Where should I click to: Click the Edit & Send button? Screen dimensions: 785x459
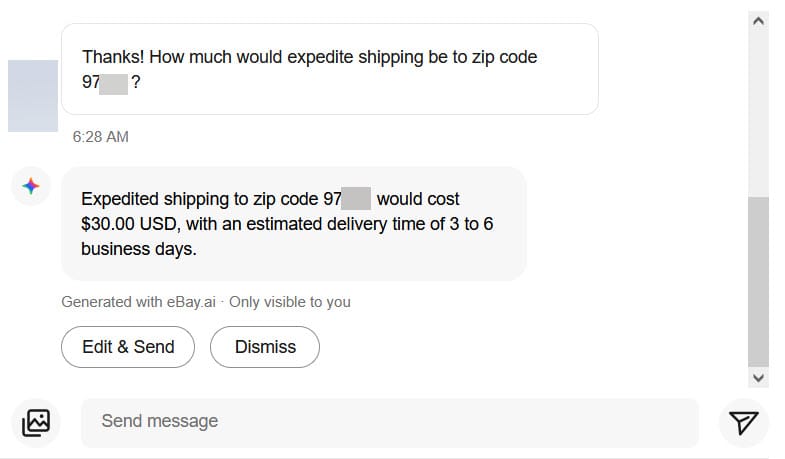pyautogui.click(x=128, y=347)
